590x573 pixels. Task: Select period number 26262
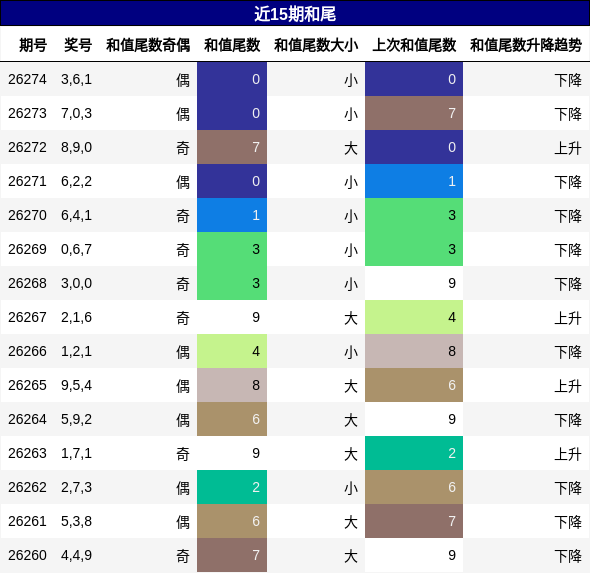coord(27,487)
